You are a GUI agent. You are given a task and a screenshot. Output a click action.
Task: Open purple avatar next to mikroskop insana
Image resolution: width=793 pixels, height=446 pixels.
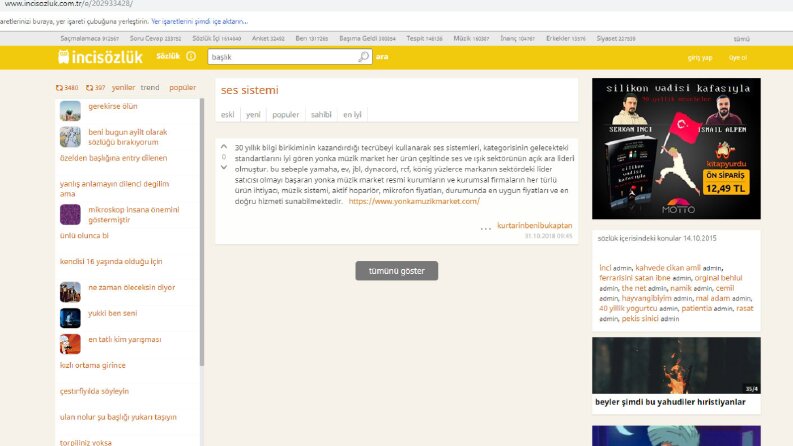(70, 214)
